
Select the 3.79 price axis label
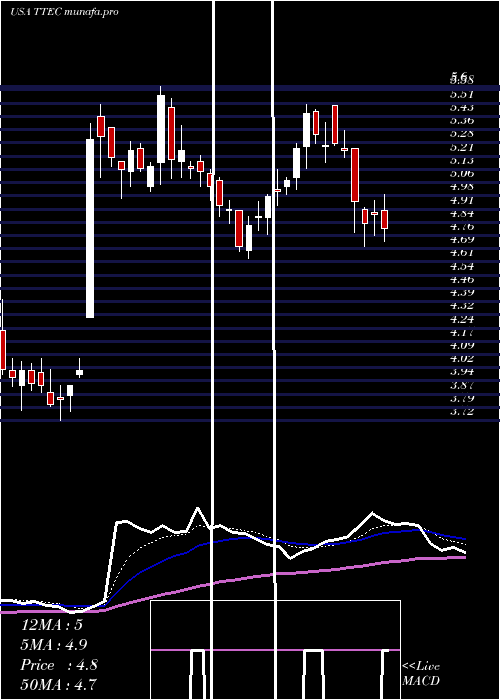461,398
